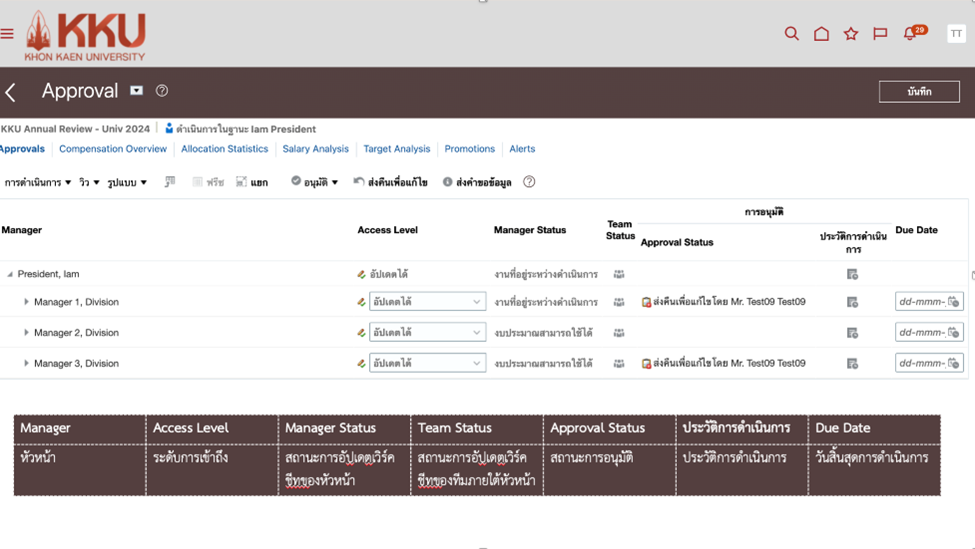Click the บันทึก save button
Image resolution: width=975 pixels, height=549 pixels.
tap(919, 92)
